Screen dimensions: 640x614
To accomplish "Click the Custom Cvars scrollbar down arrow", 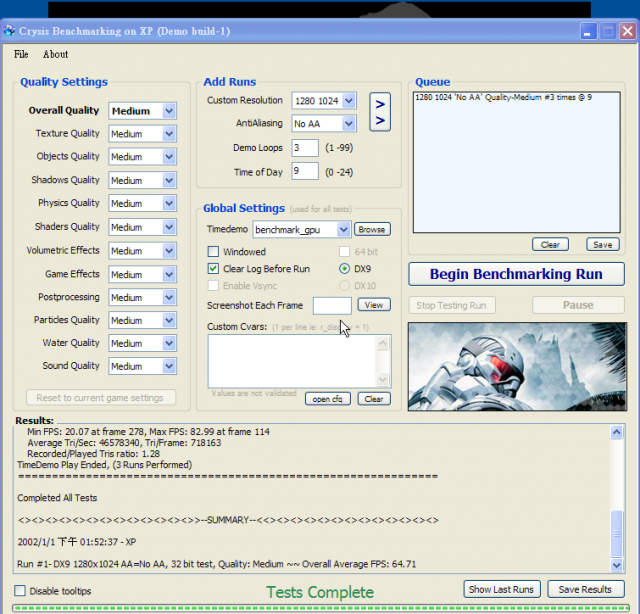I will [382, 379].
